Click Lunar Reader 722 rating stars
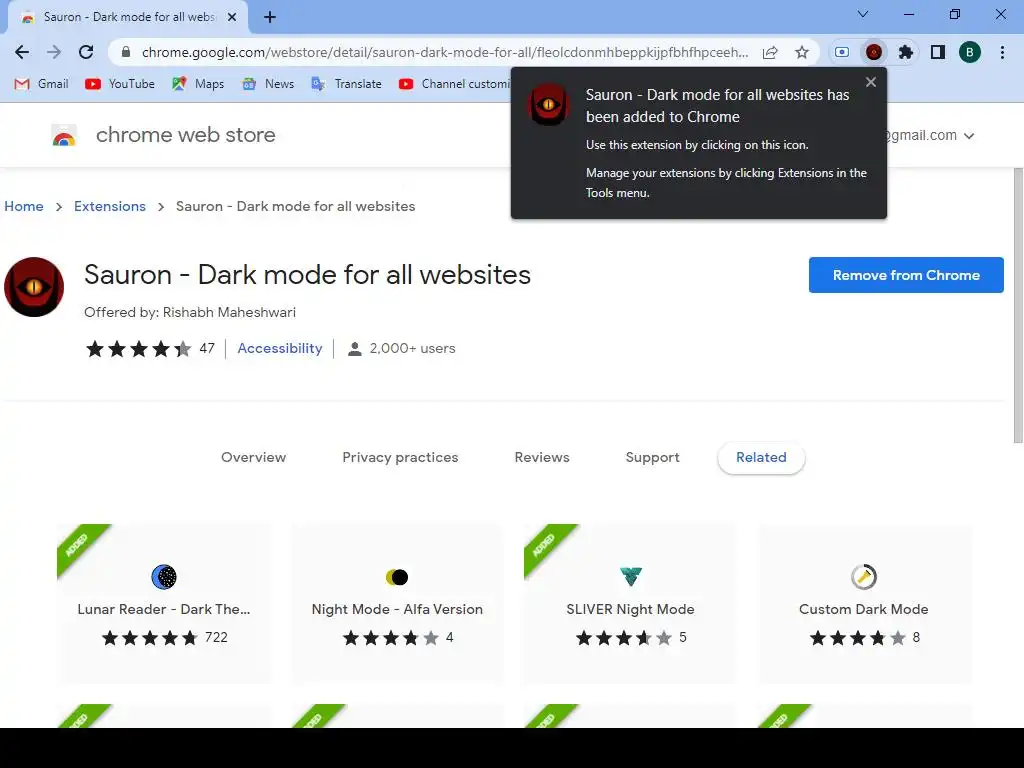 coord(149,637)
